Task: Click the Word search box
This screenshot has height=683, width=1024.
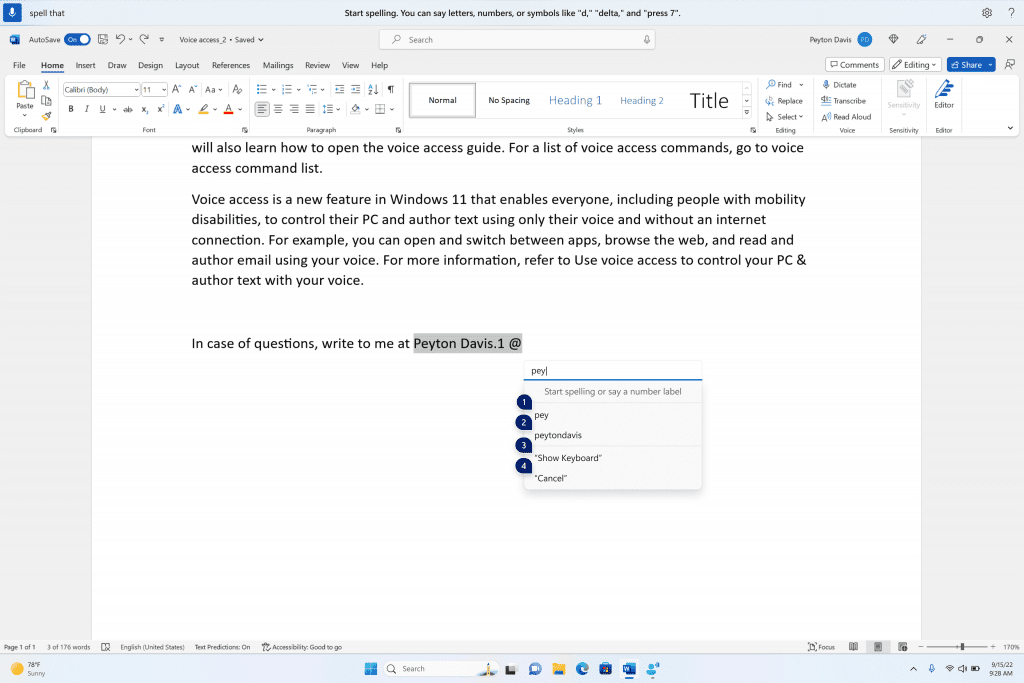Action: [516, 39]
